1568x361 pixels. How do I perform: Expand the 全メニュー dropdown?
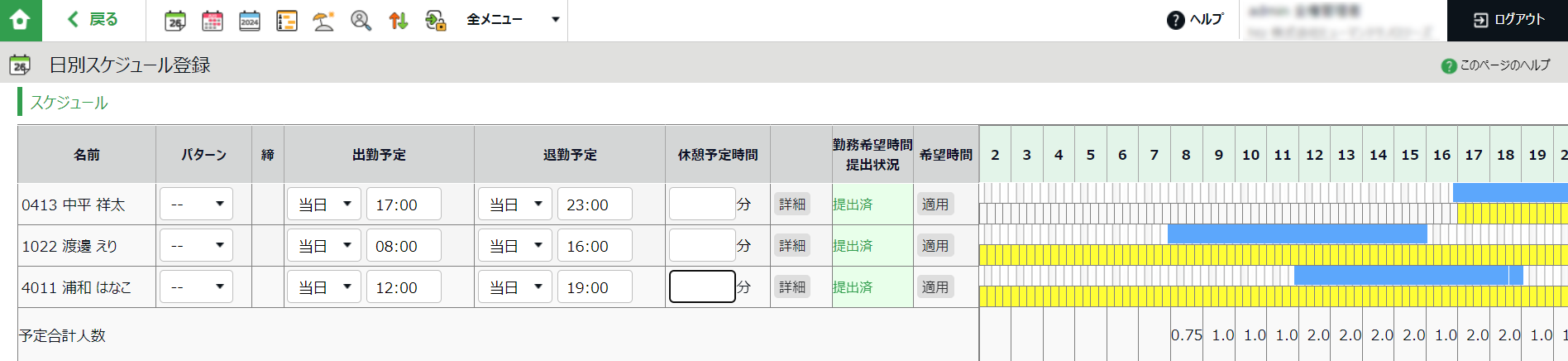click(x=513, y=20)
